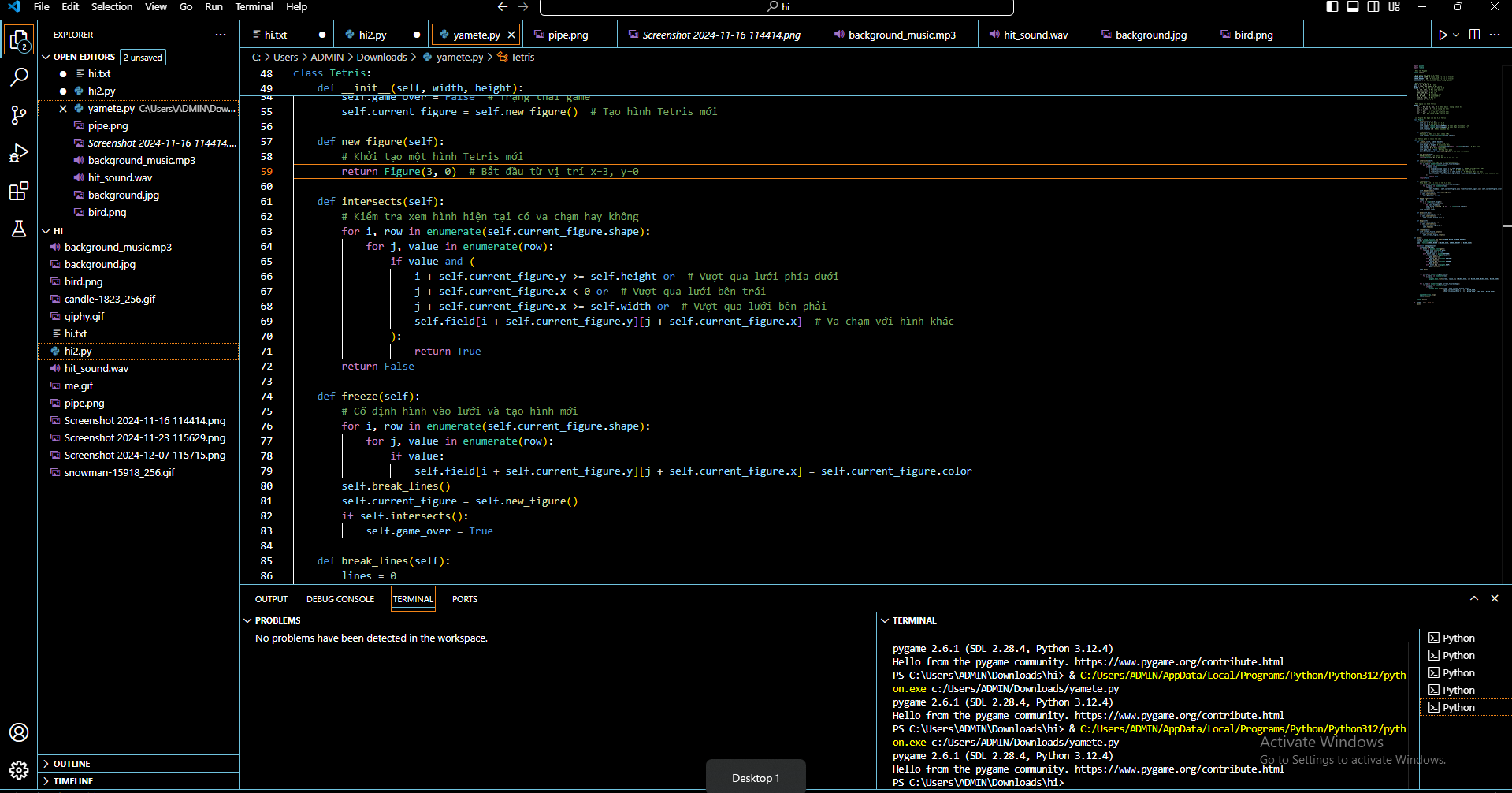Image resolution: width=1512 pixels, height=793 pixels.
Task: Open the Terminal menu
Action: [x=254, y=6]
